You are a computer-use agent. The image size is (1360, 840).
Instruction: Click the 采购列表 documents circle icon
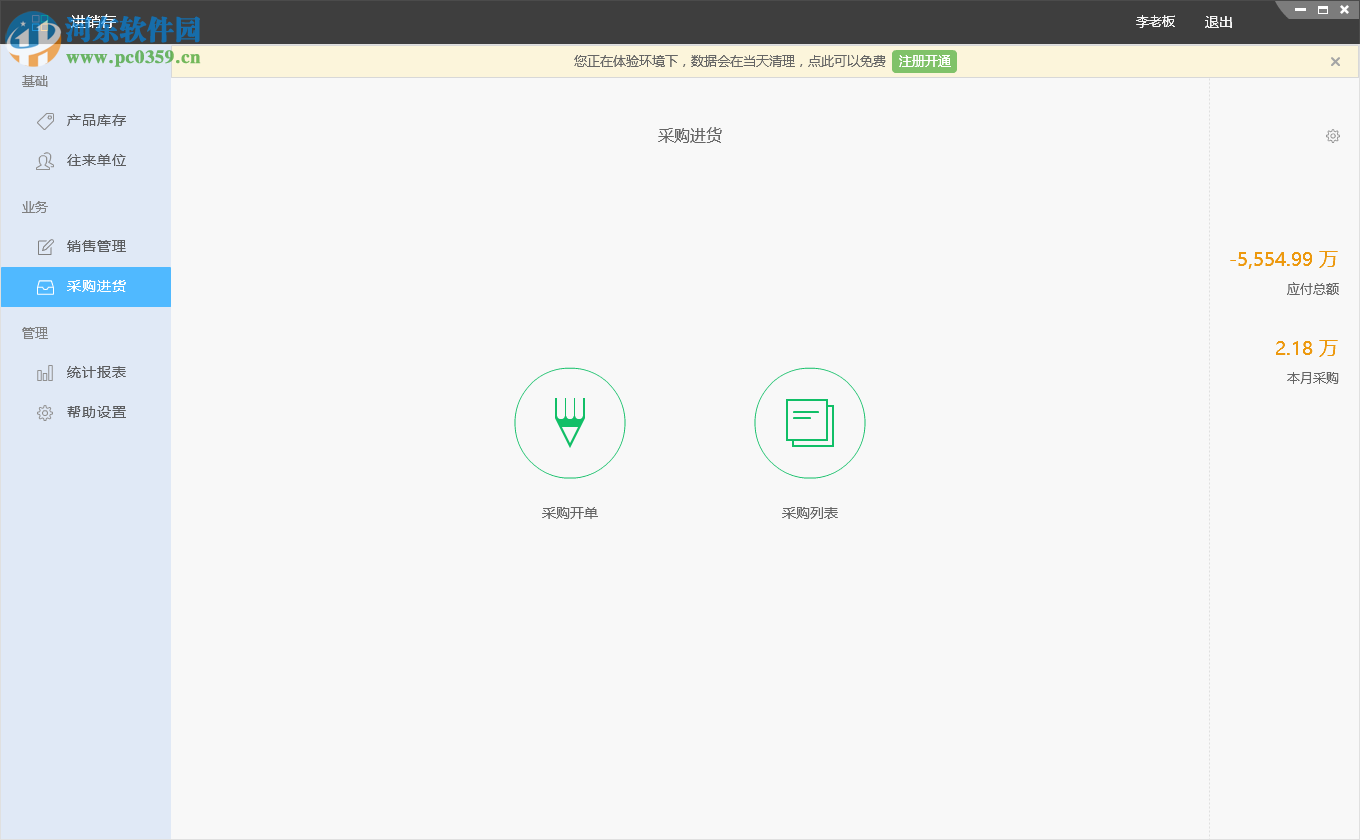tap(810, 423)
